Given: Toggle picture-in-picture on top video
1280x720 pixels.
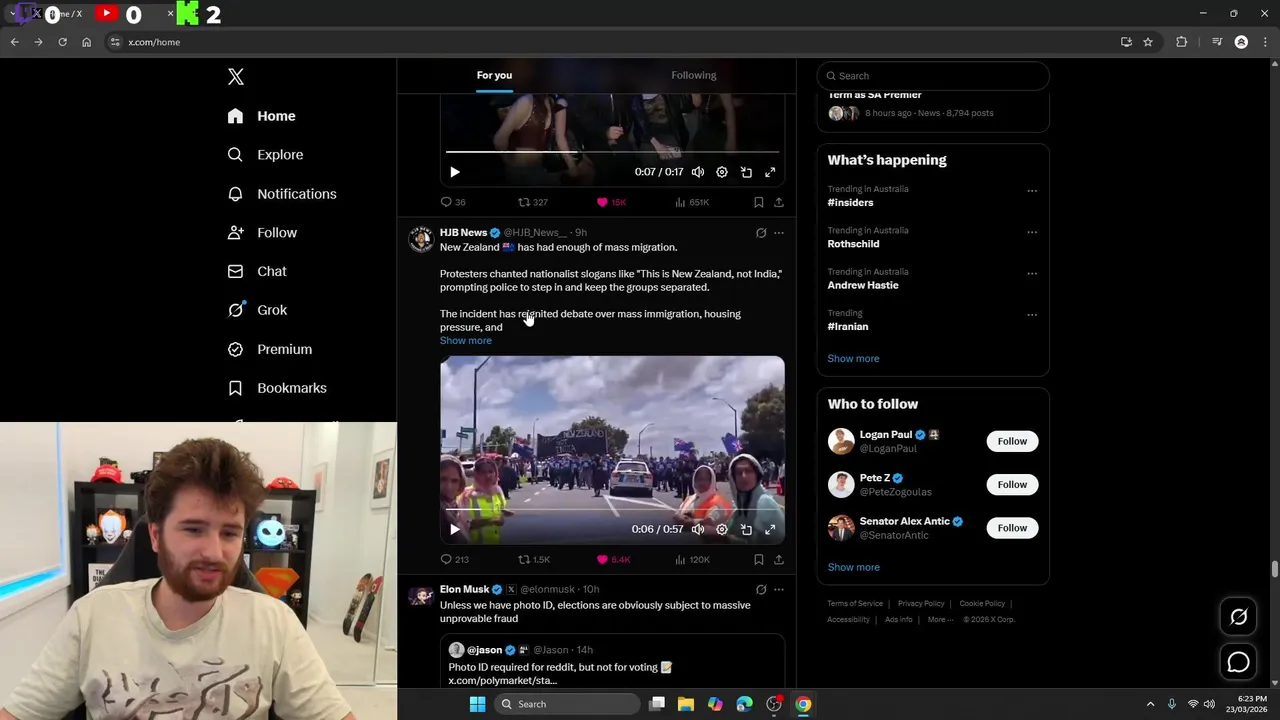Looking at the screenshot, I should point(746,172).
